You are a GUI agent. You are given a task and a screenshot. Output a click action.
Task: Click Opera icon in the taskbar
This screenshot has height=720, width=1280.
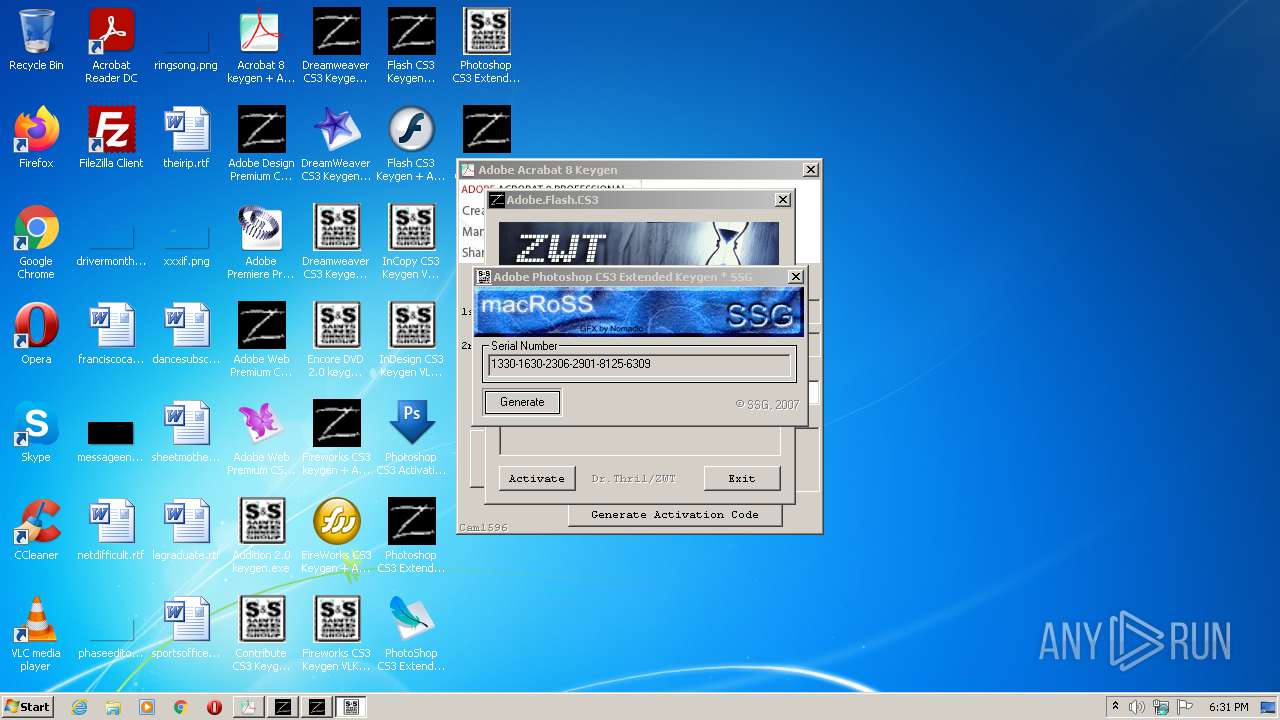coord(214,707)
